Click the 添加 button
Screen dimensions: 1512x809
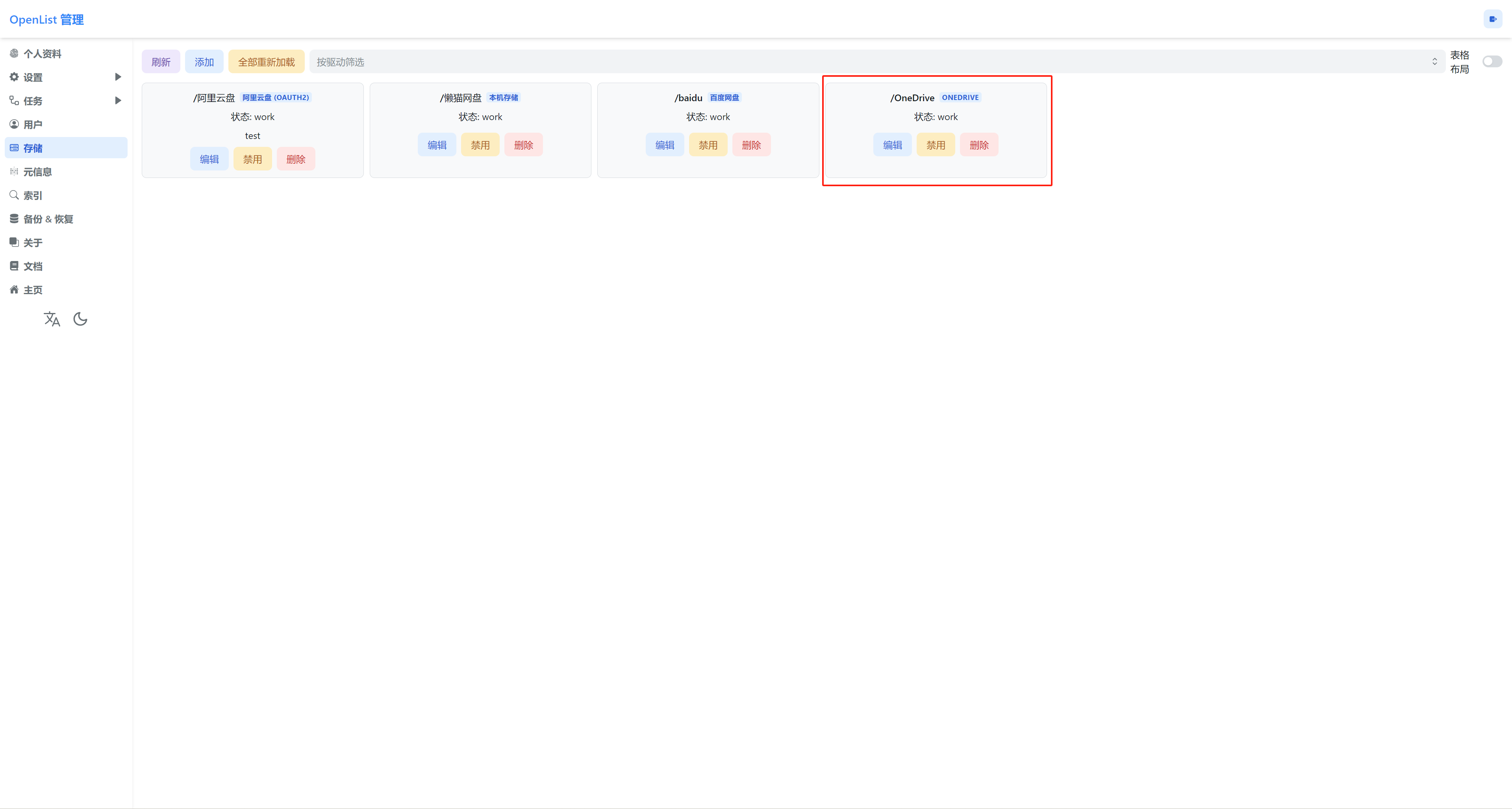point(204,61)
